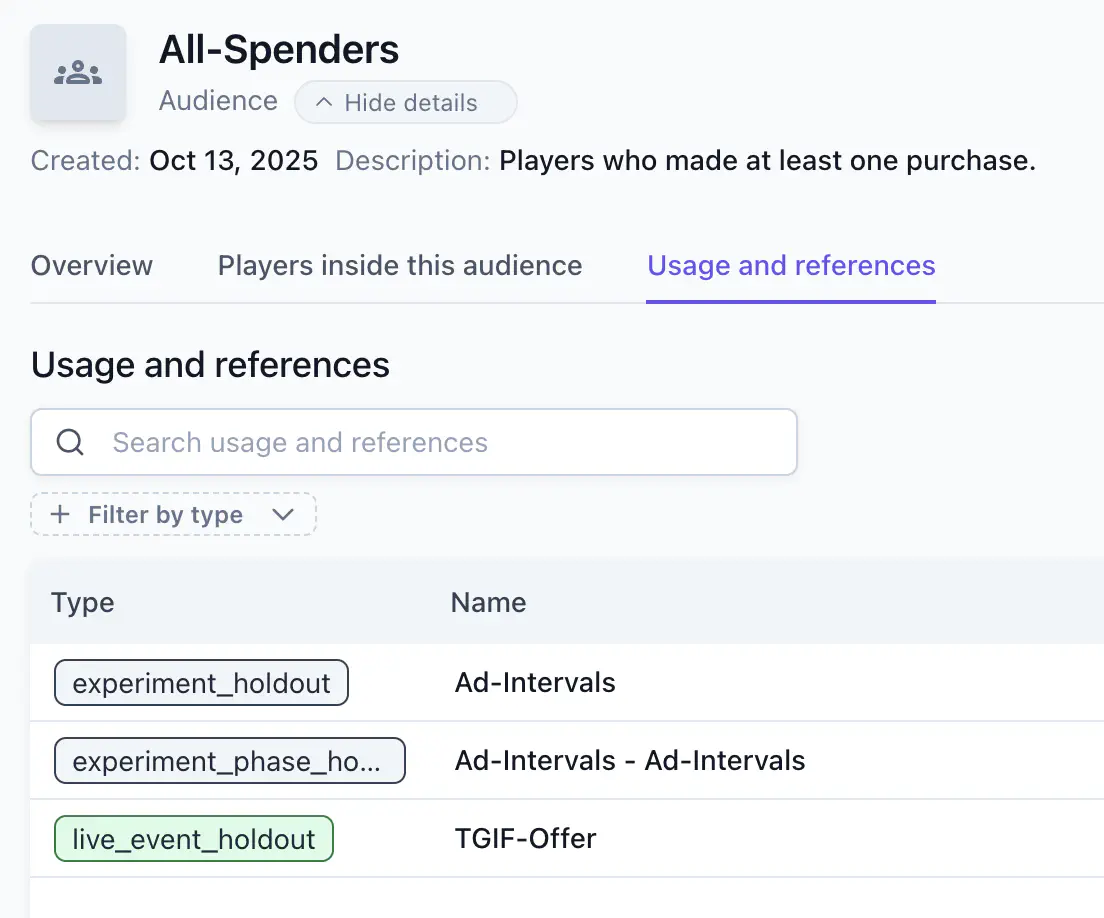Click the chevron icon inside Hide details chip

click(x=322, y=102)
